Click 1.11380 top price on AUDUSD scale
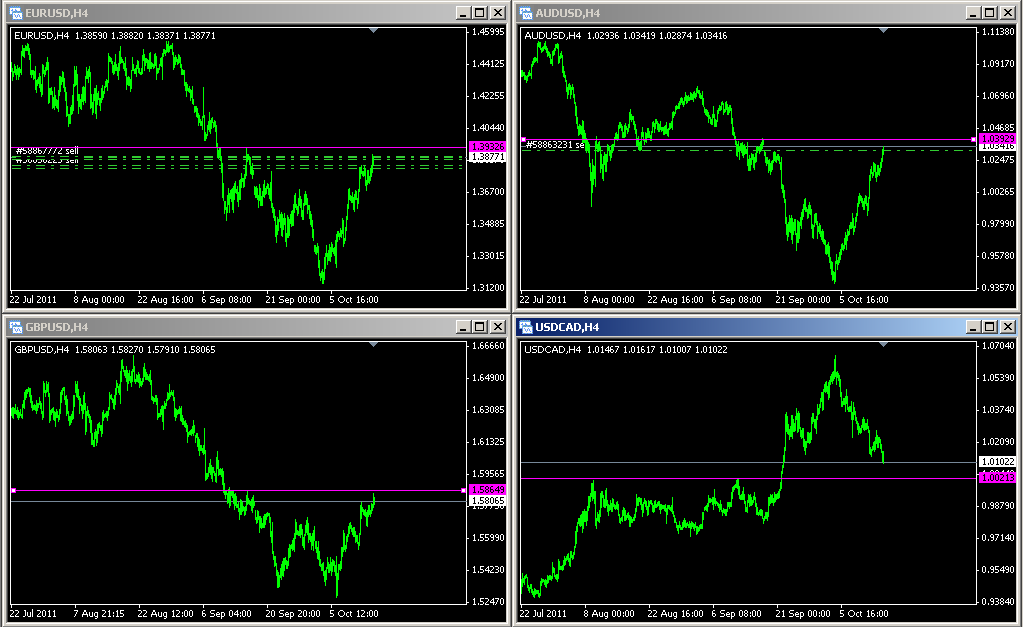 (x=998, y=32)
